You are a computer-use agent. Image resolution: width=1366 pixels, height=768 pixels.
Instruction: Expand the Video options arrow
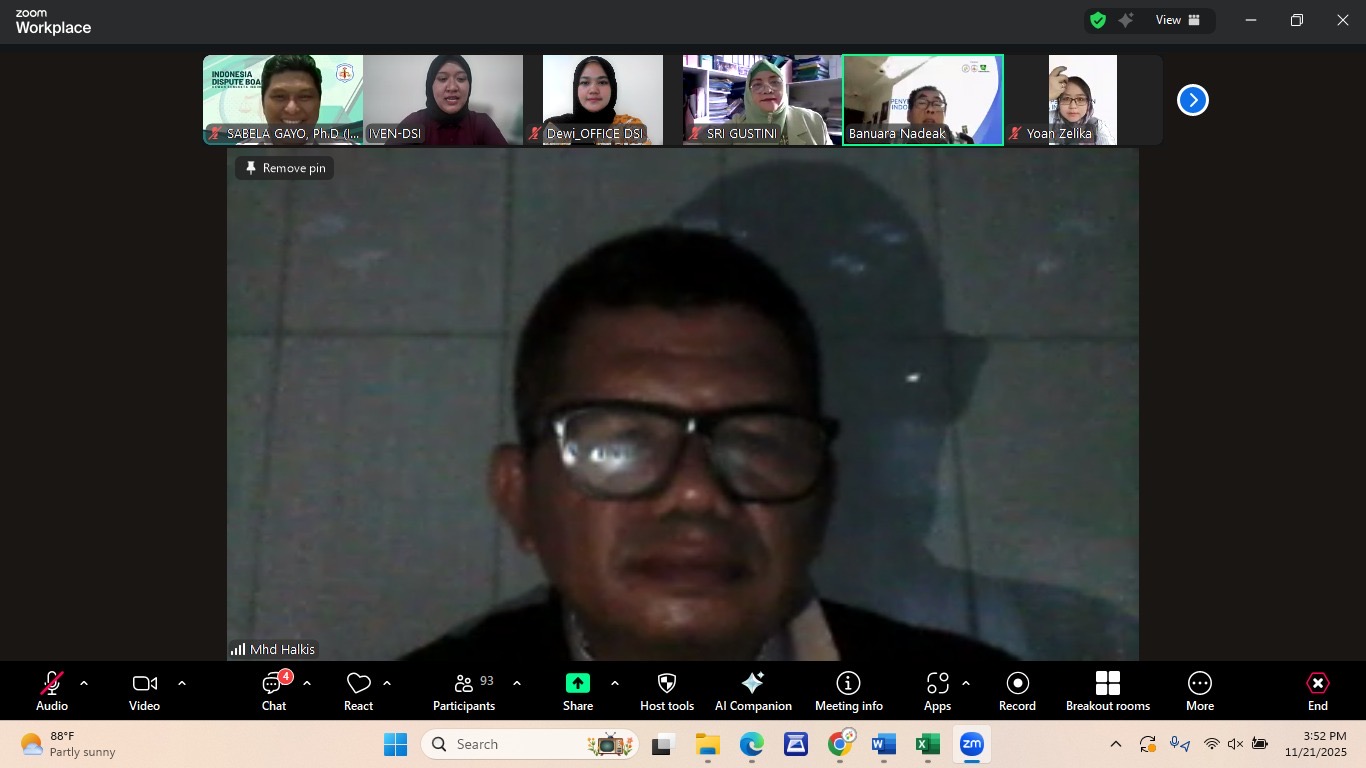pyautogui.click(x=182, y=684)
